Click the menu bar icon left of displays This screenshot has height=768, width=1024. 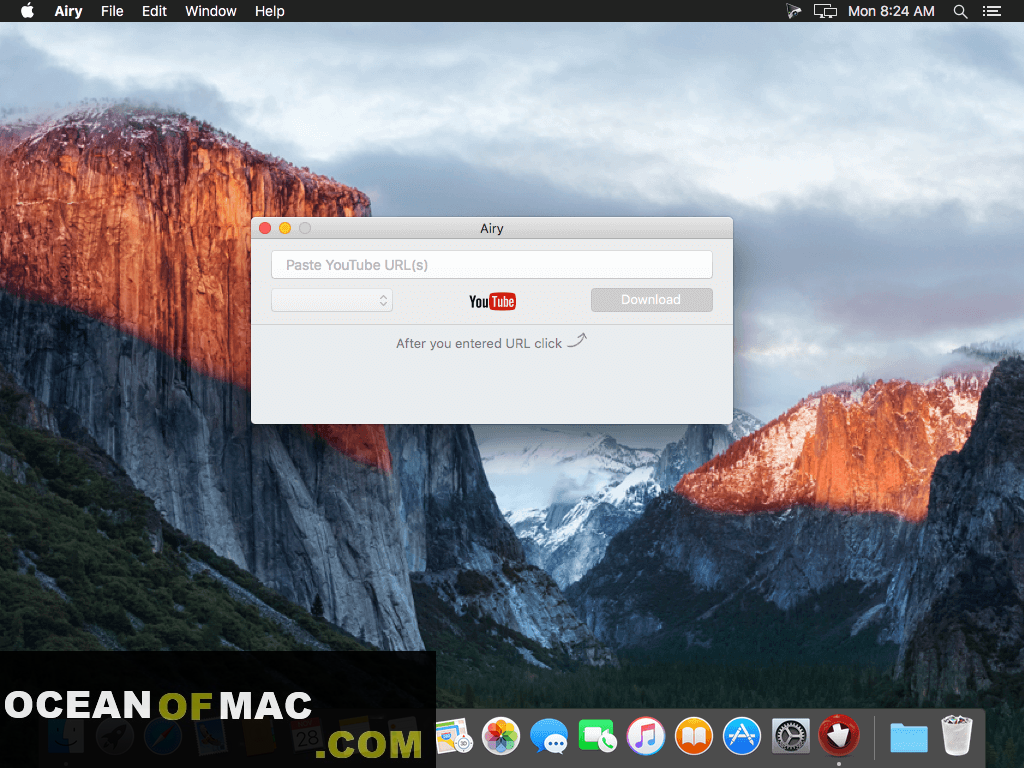pos(793,11)
